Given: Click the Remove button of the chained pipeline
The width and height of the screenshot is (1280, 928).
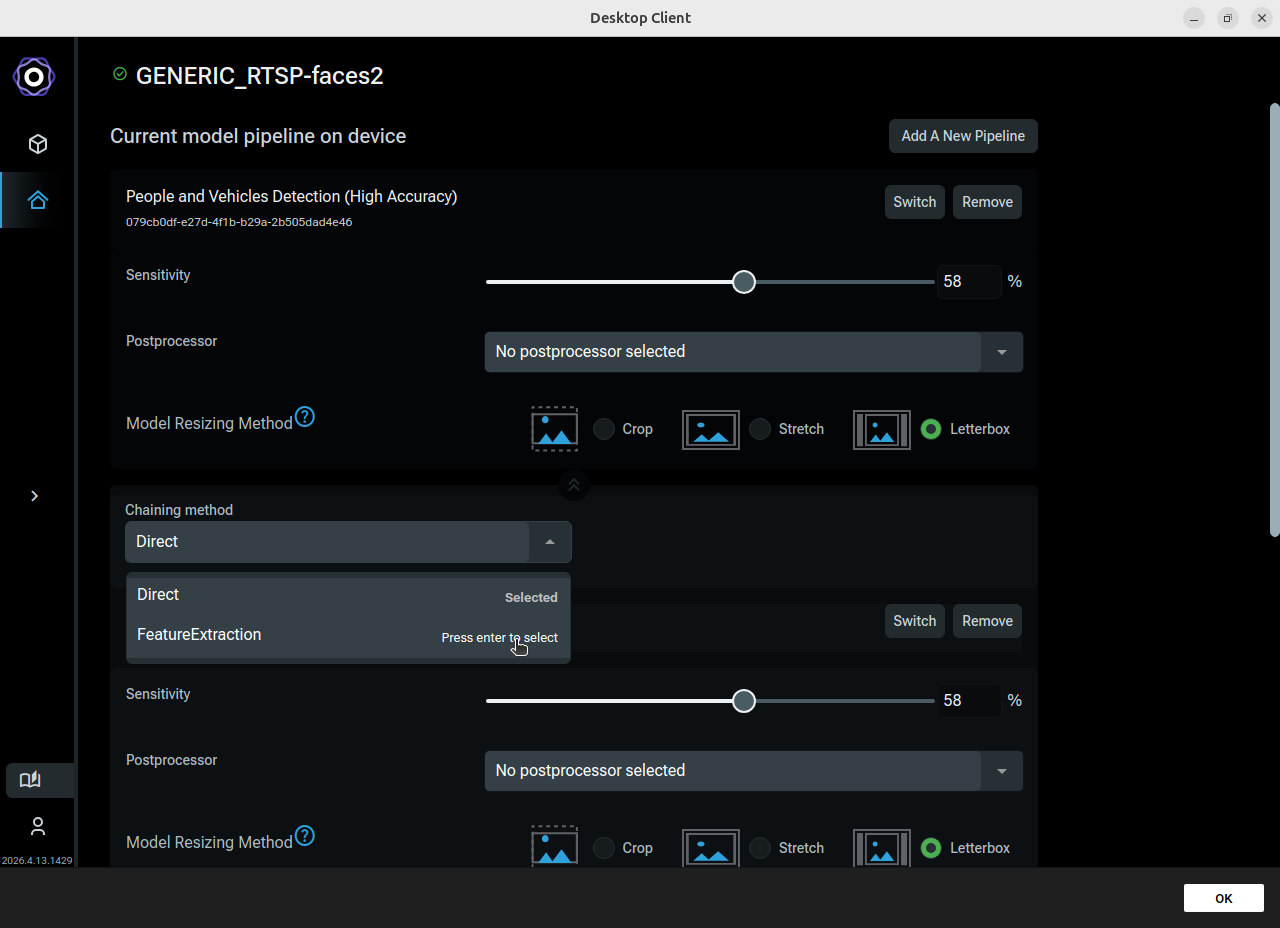Looking at the screenshot, I should [x=988, y=621].
